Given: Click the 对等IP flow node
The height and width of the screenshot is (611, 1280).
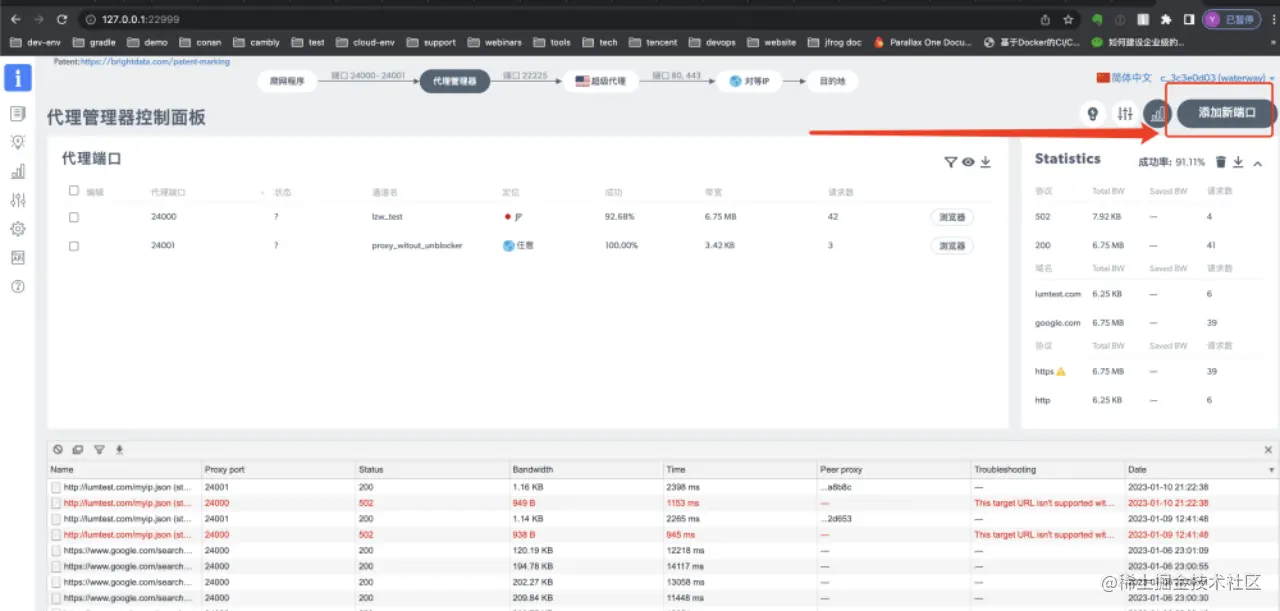Looking at the screenshot, I should [x=748, y=81].
